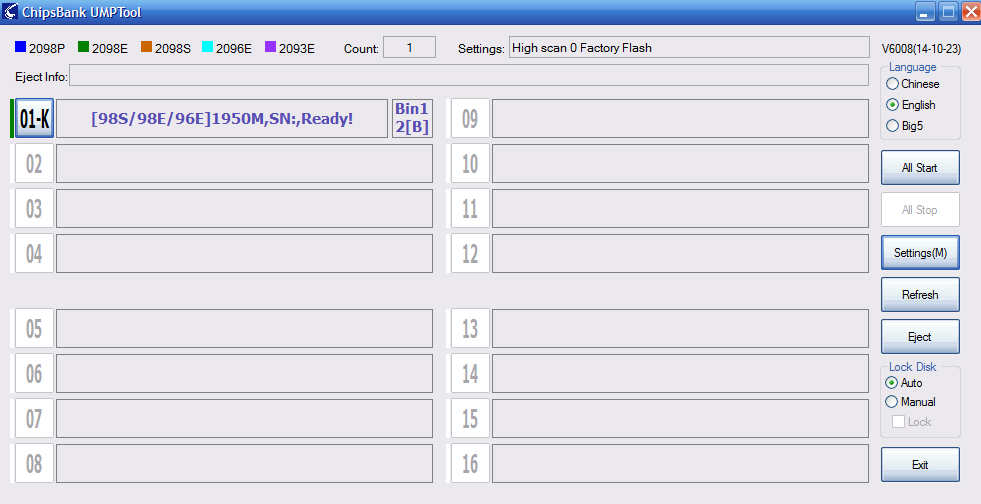
Task: Click port 12 slot button
Action: (x=470, y=254)
